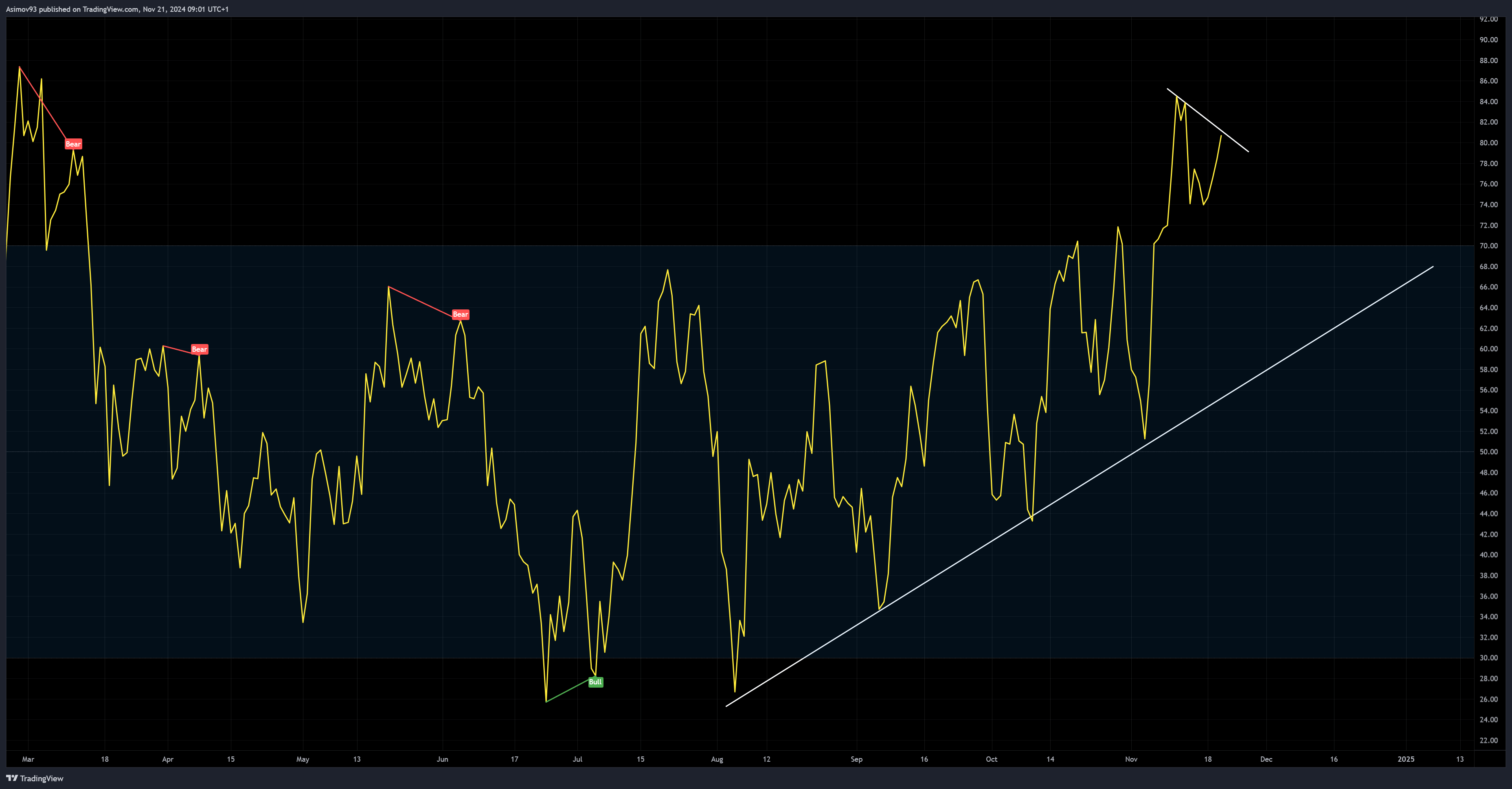Click the Mar label on time axis

pos(28,759)
